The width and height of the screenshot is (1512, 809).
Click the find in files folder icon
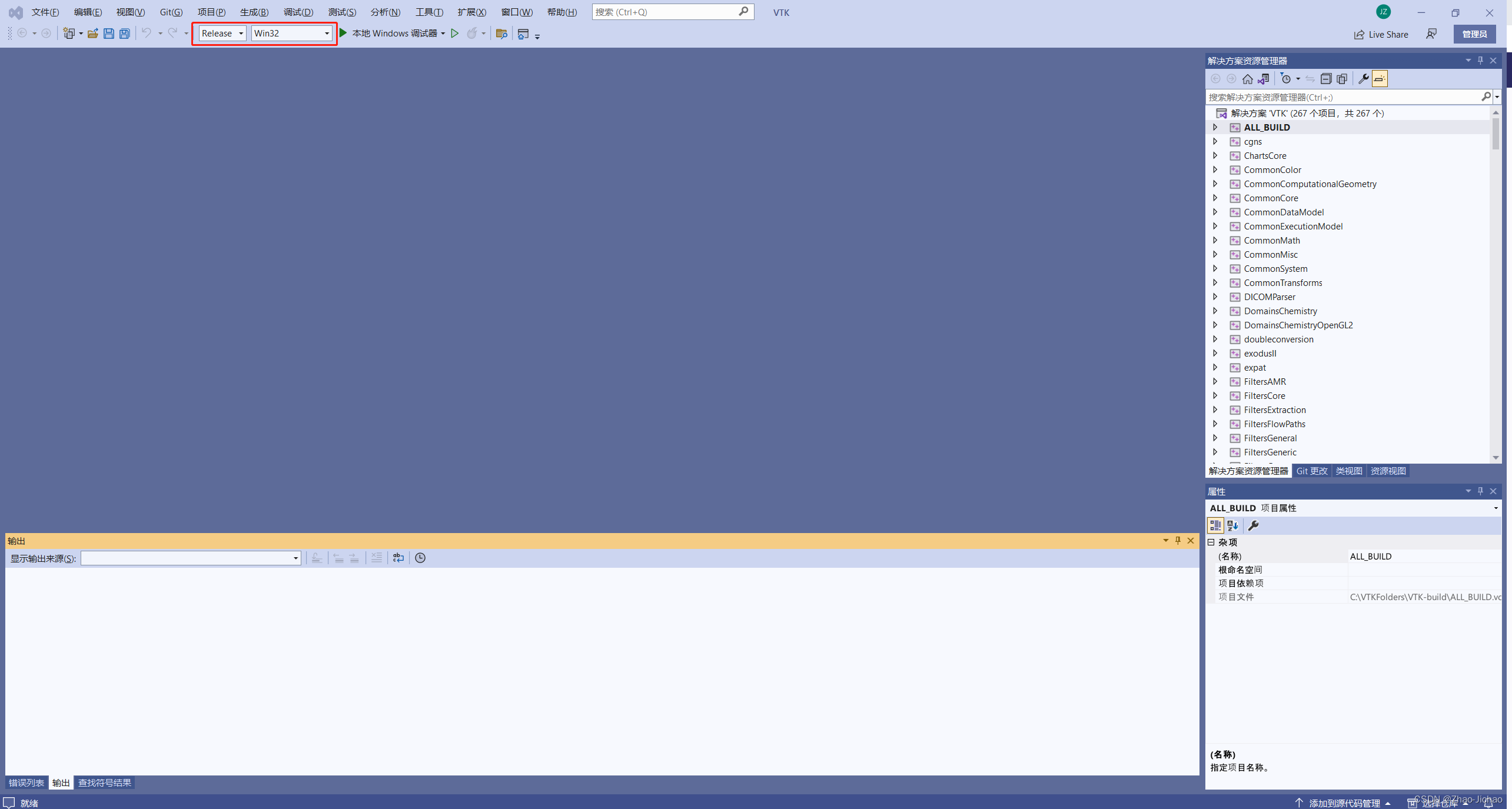click(x=501, y=34)
